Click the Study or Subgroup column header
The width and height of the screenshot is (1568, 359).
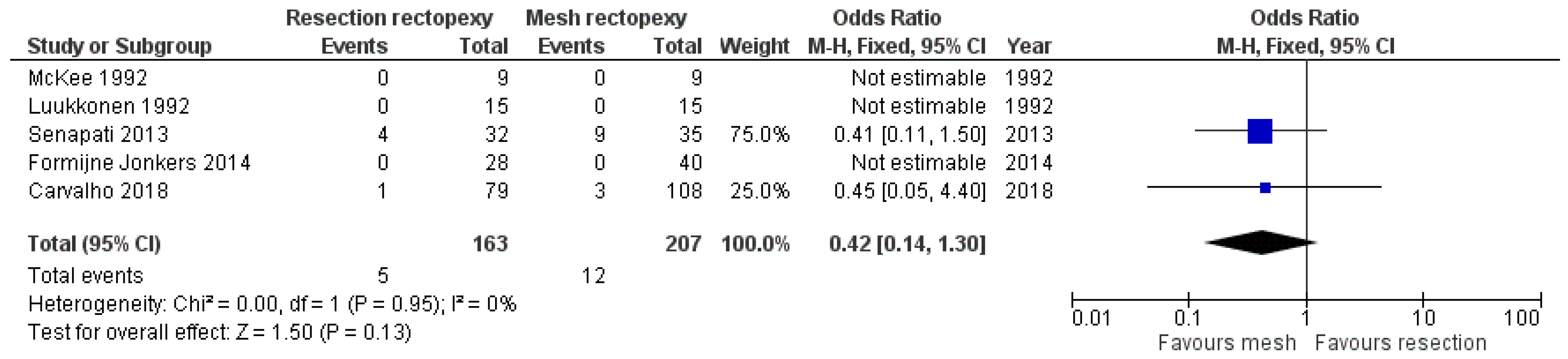(x=119, y=46)
